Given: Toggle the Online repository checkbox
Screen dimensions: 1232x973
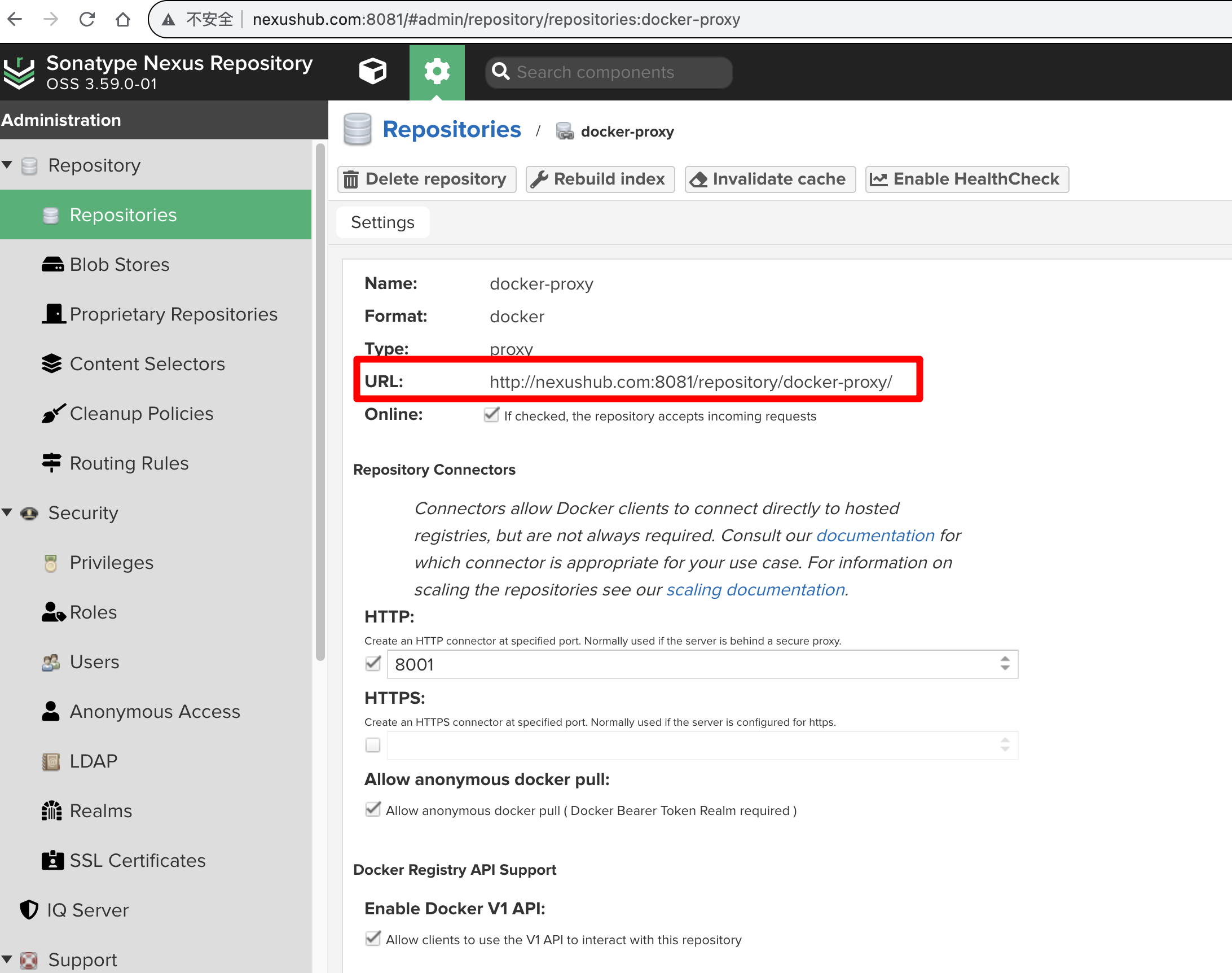Looking at the screenshot, I should (x=491, y=415).
